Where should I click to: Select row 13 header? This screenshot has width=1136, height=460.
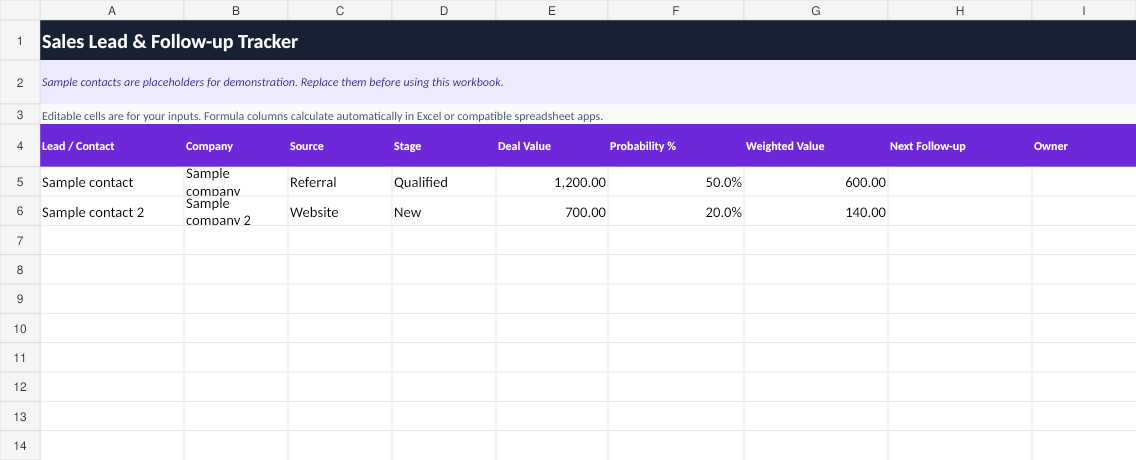pos(20,417)
